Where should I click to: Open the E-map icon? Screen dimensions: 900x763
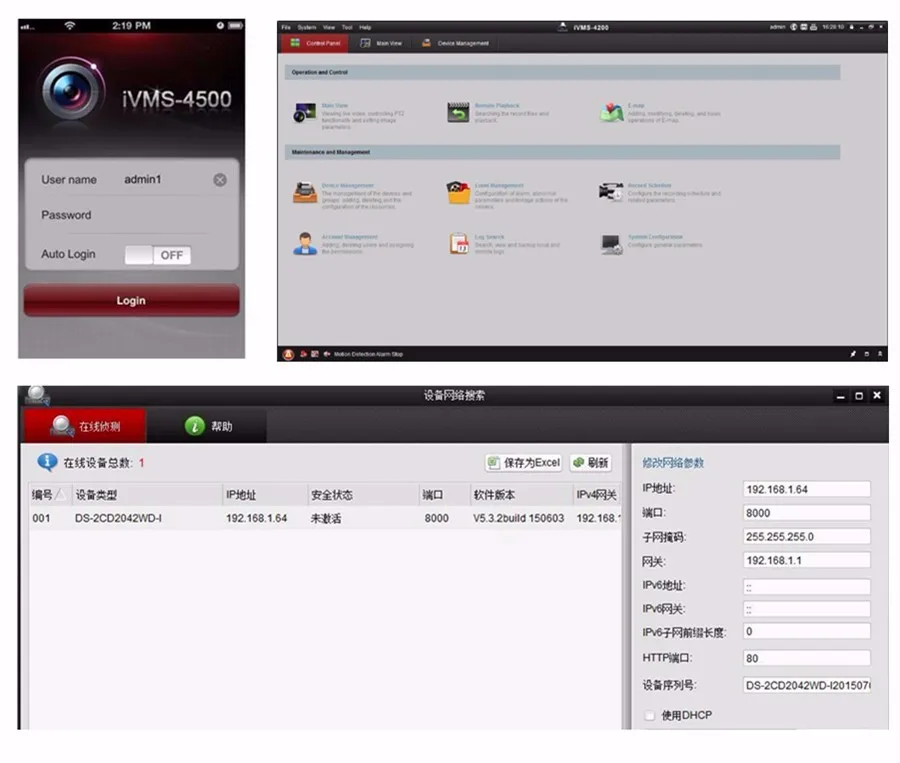(611, 113)
